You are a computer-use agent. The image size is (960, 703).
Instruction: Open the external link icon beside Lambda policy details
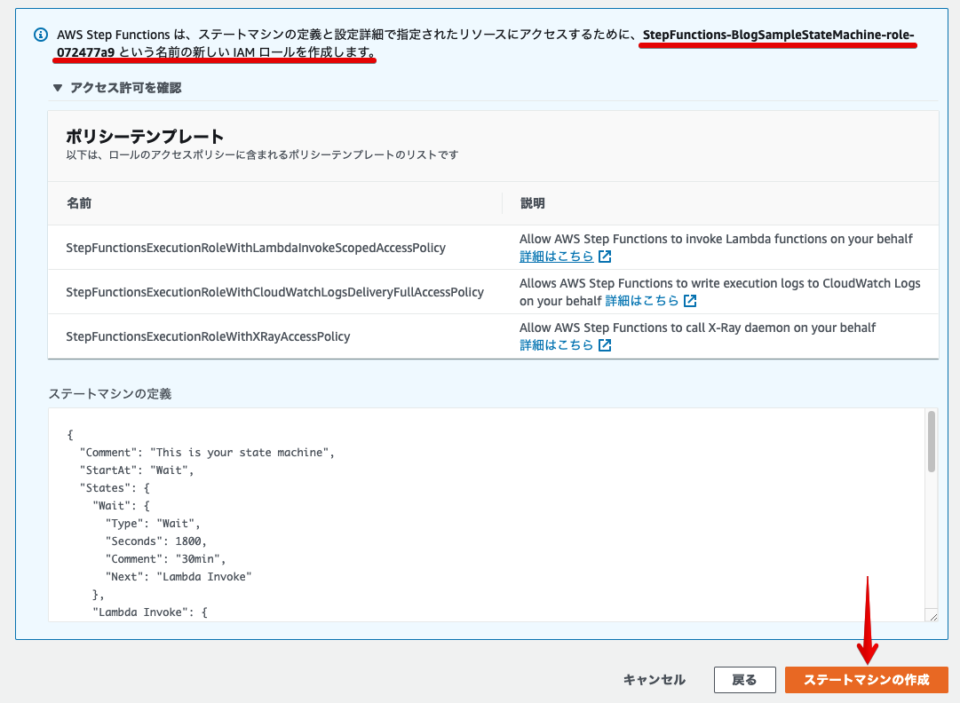[603, 256]
